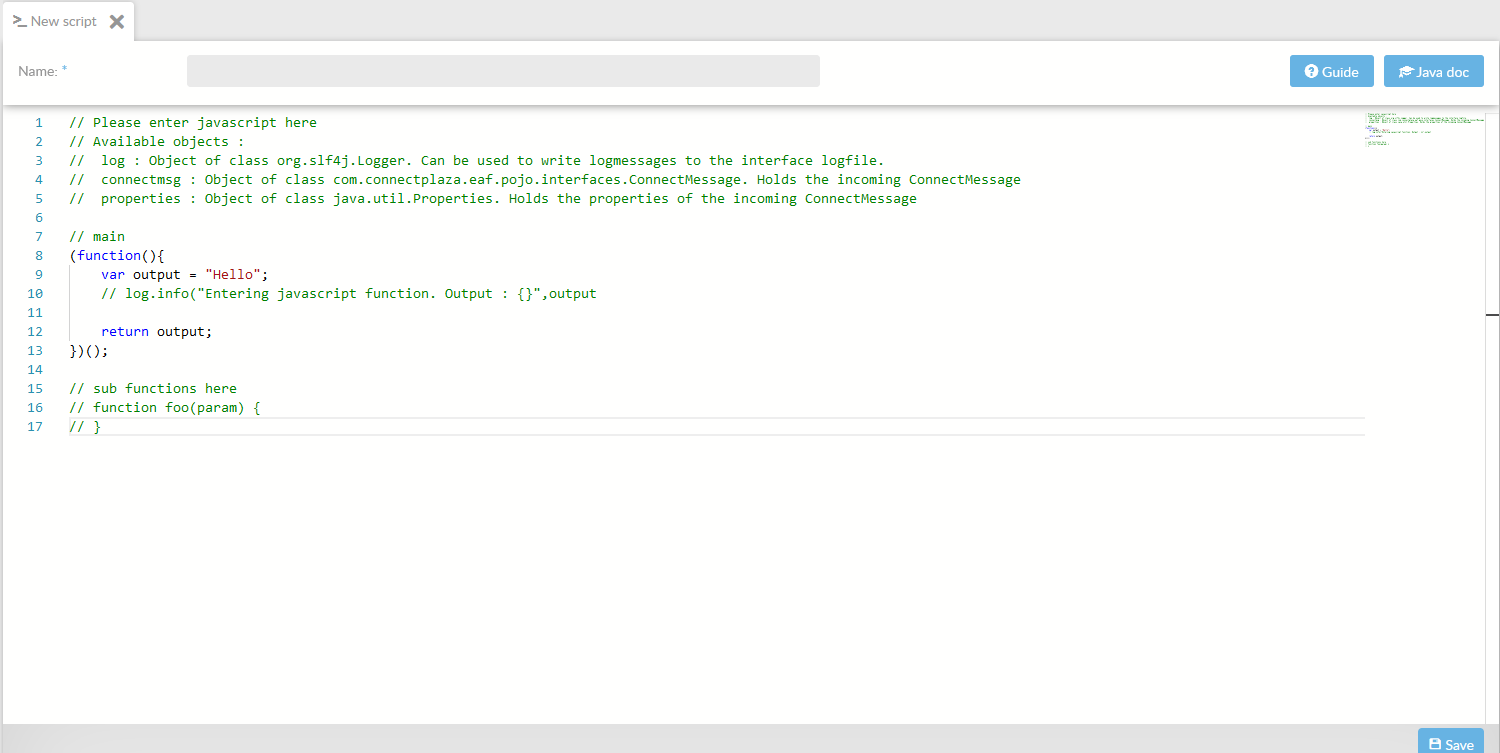Click the terminal icon on New script tab
This screenshot has width=1500, height=753.
click(20, 21)
